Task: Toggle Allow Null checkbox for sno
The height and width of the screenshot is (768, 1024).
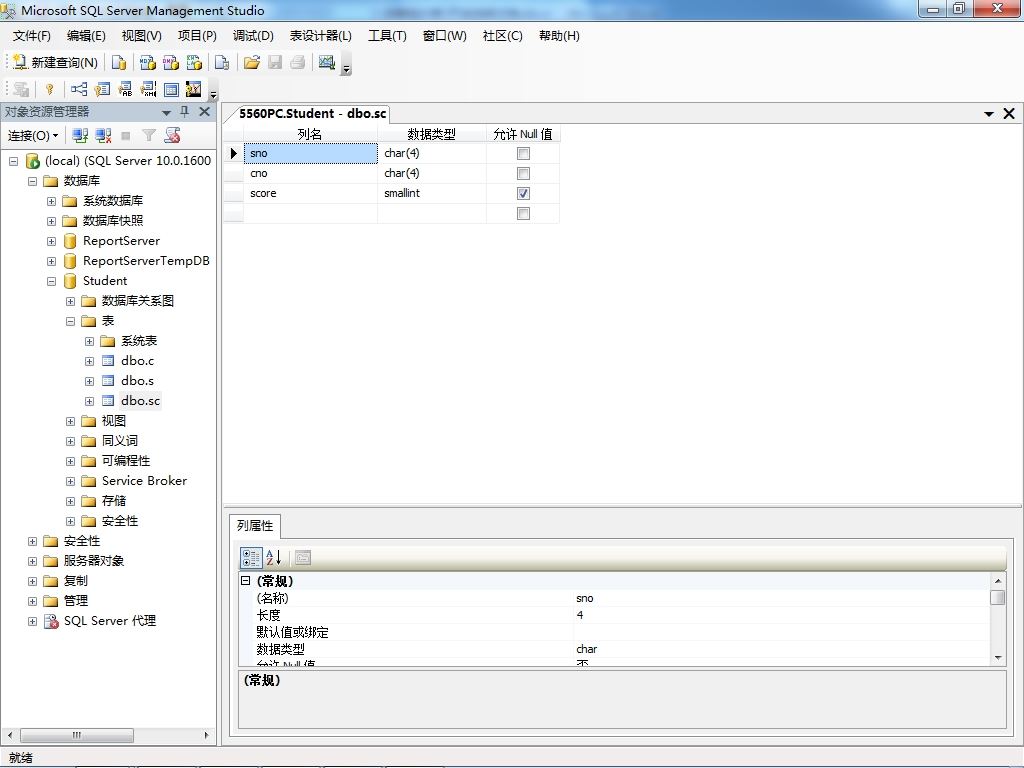Action: (523, 153)
